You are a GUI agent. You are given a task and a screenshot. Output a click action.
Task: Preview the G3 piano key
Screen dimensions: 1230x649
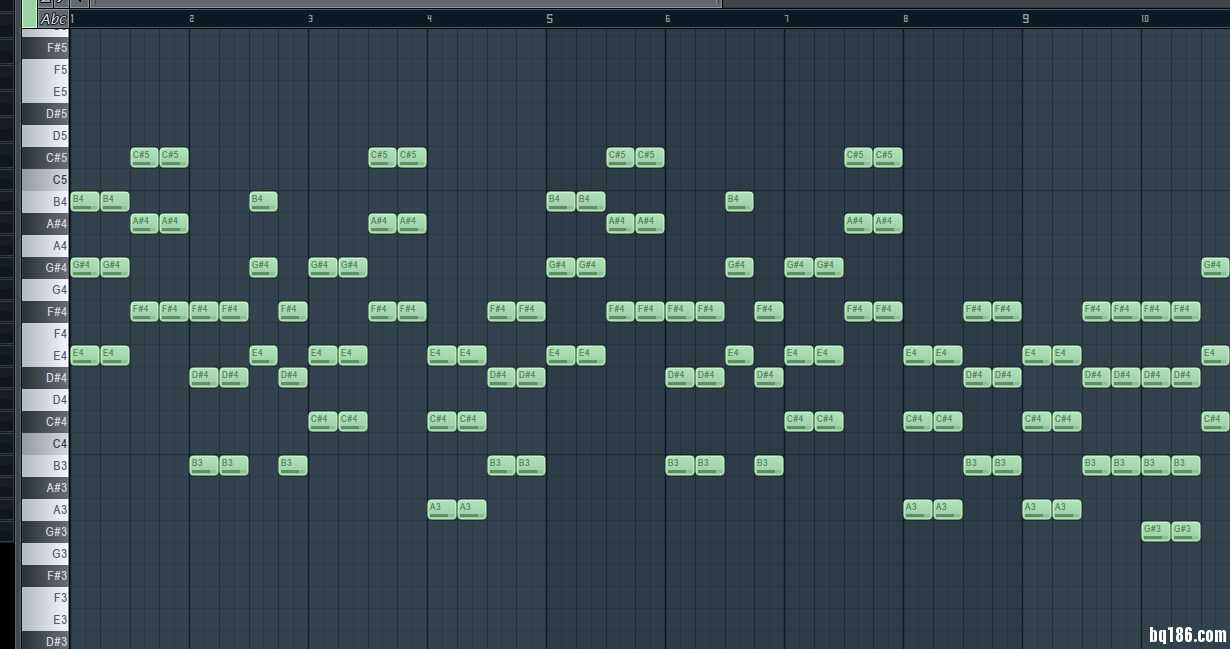point(45,554)
